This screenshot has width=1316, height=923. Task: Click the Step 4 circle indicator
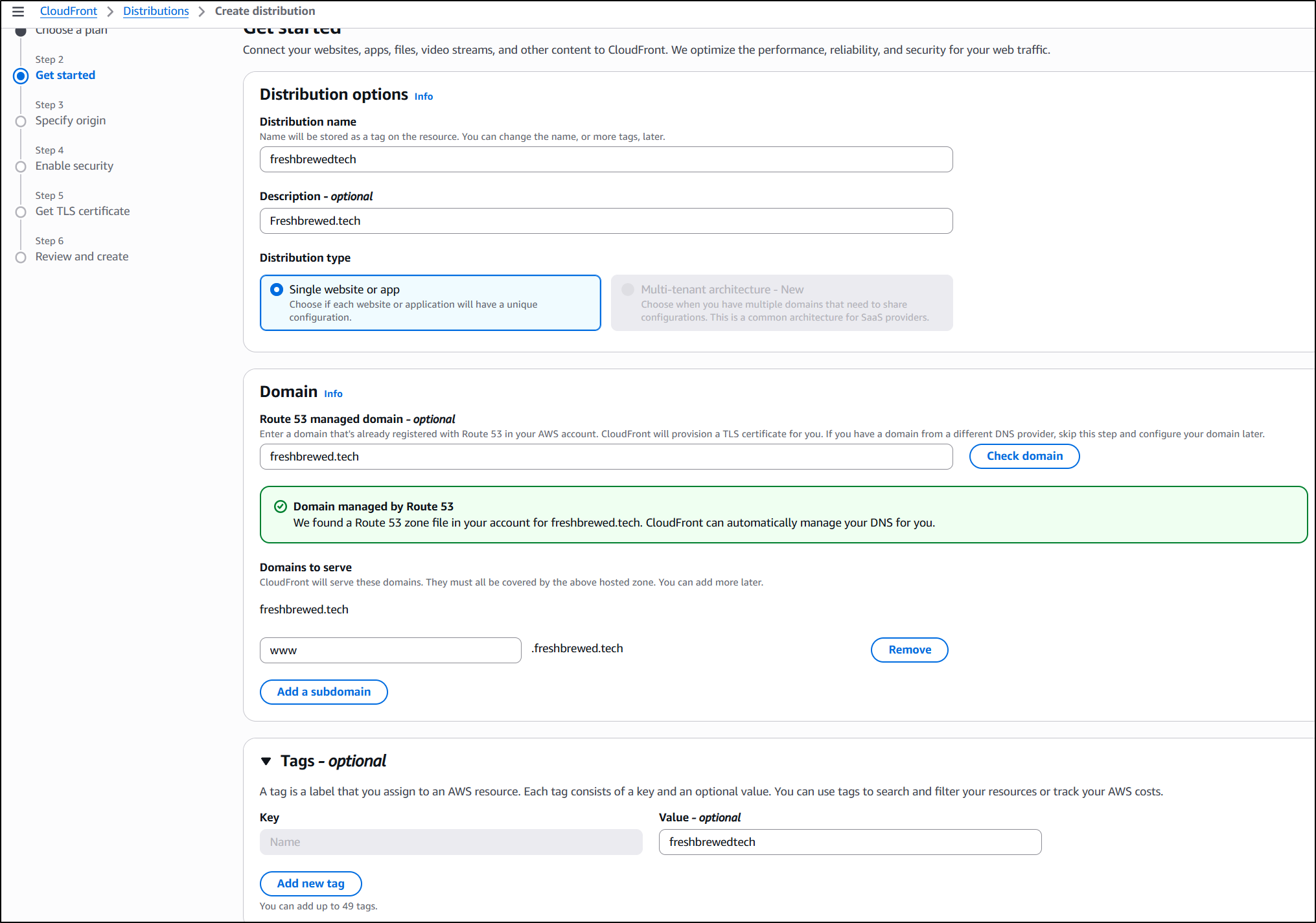(21, 166)
